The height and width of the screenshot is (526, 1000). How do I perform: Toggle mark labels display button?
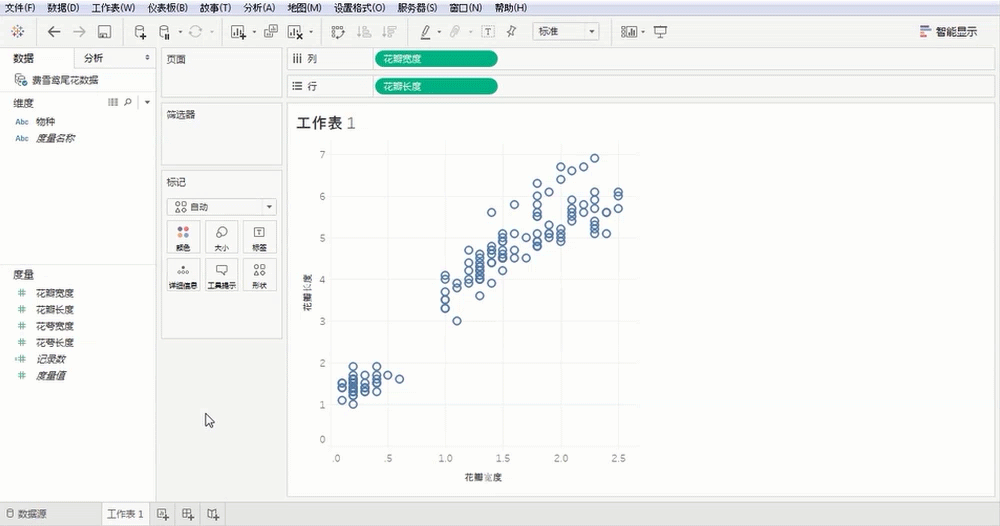click(x=488, y=32)
